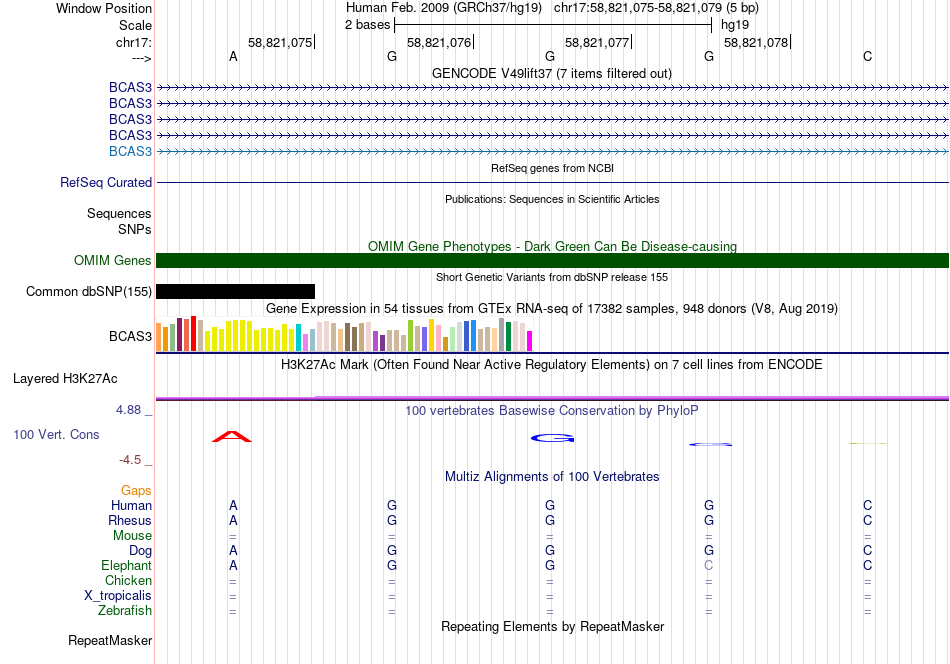Open RefSeq Curated track label

pos(106,182)
